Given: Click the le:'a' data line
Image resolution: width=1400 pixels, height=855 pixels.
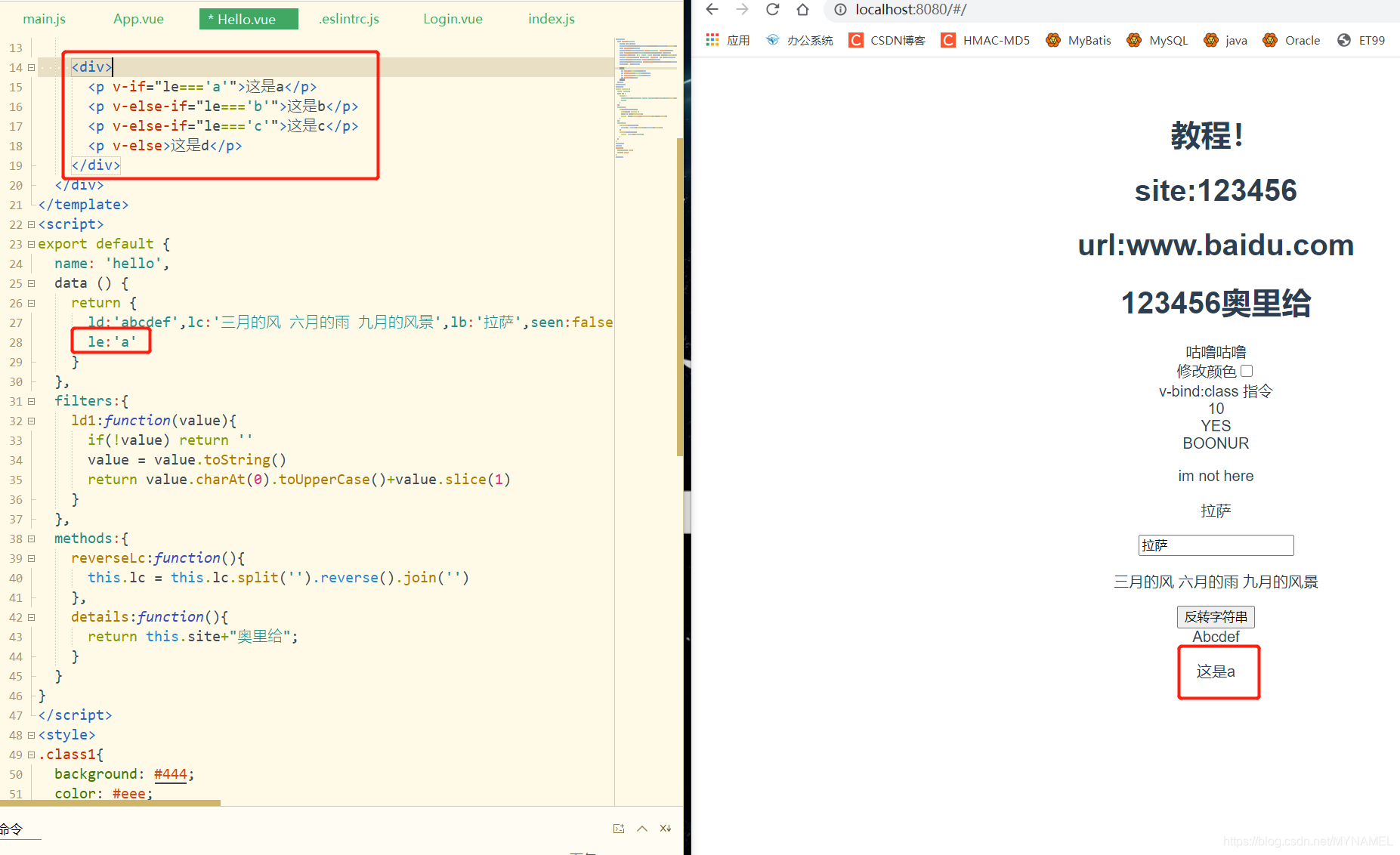Looking at the screenshot, I should [x=112, y=342].
